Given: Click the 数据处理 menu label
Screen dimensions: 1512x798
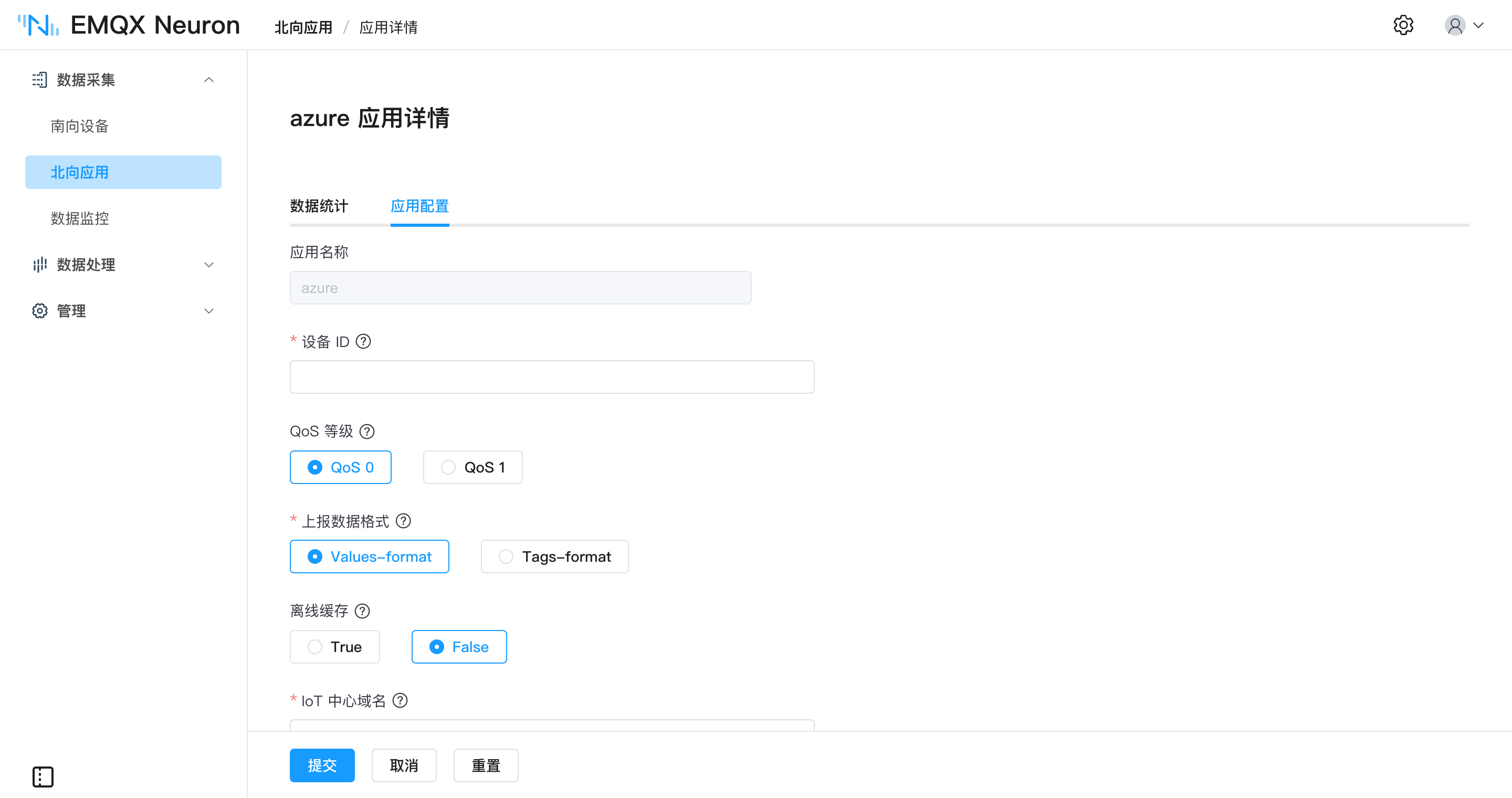Looking at the screenshot, I should [x=86, y=265].
